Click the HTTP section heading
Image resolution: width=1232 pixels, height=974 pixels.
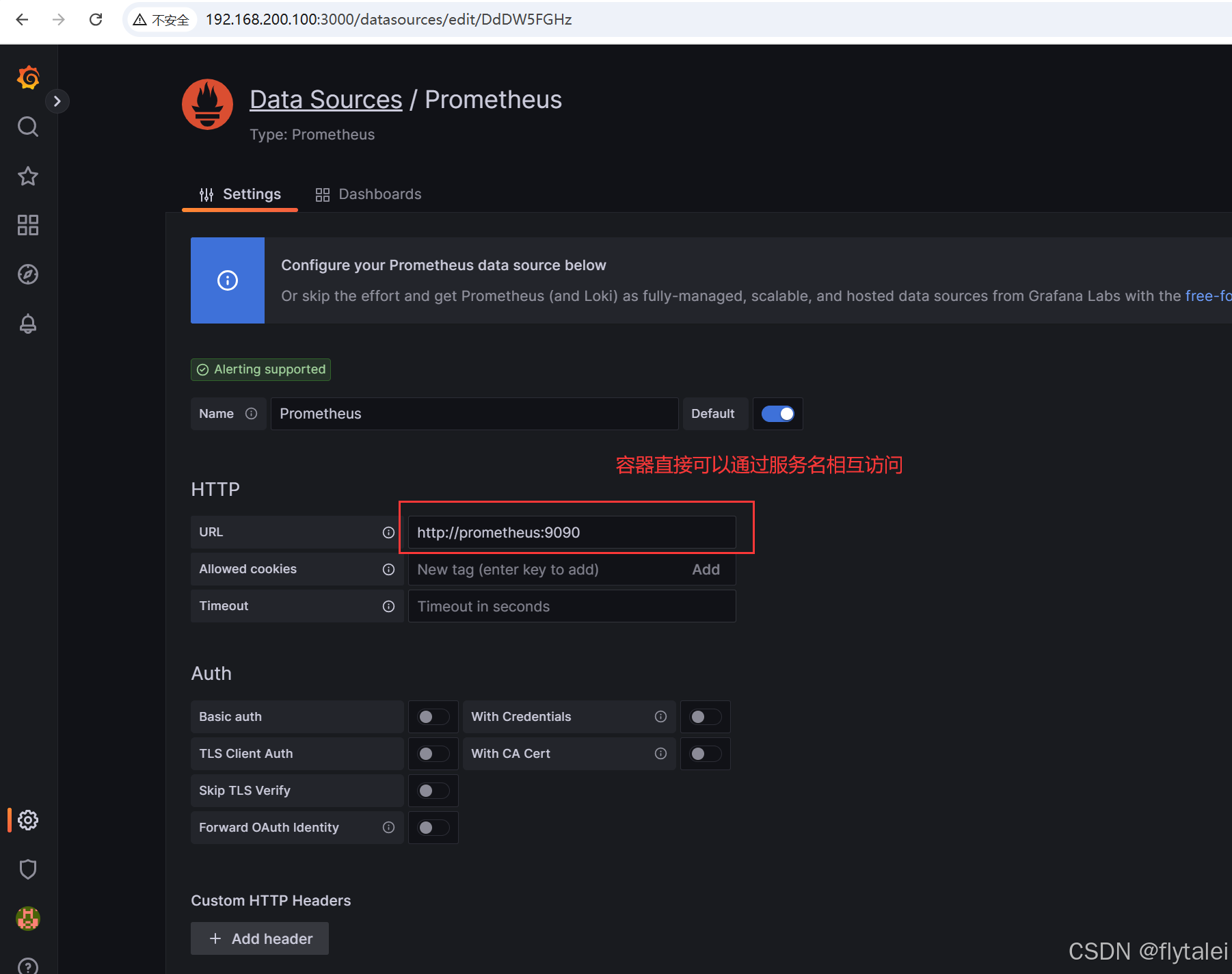pyautogui.click(x=215, y=490)
